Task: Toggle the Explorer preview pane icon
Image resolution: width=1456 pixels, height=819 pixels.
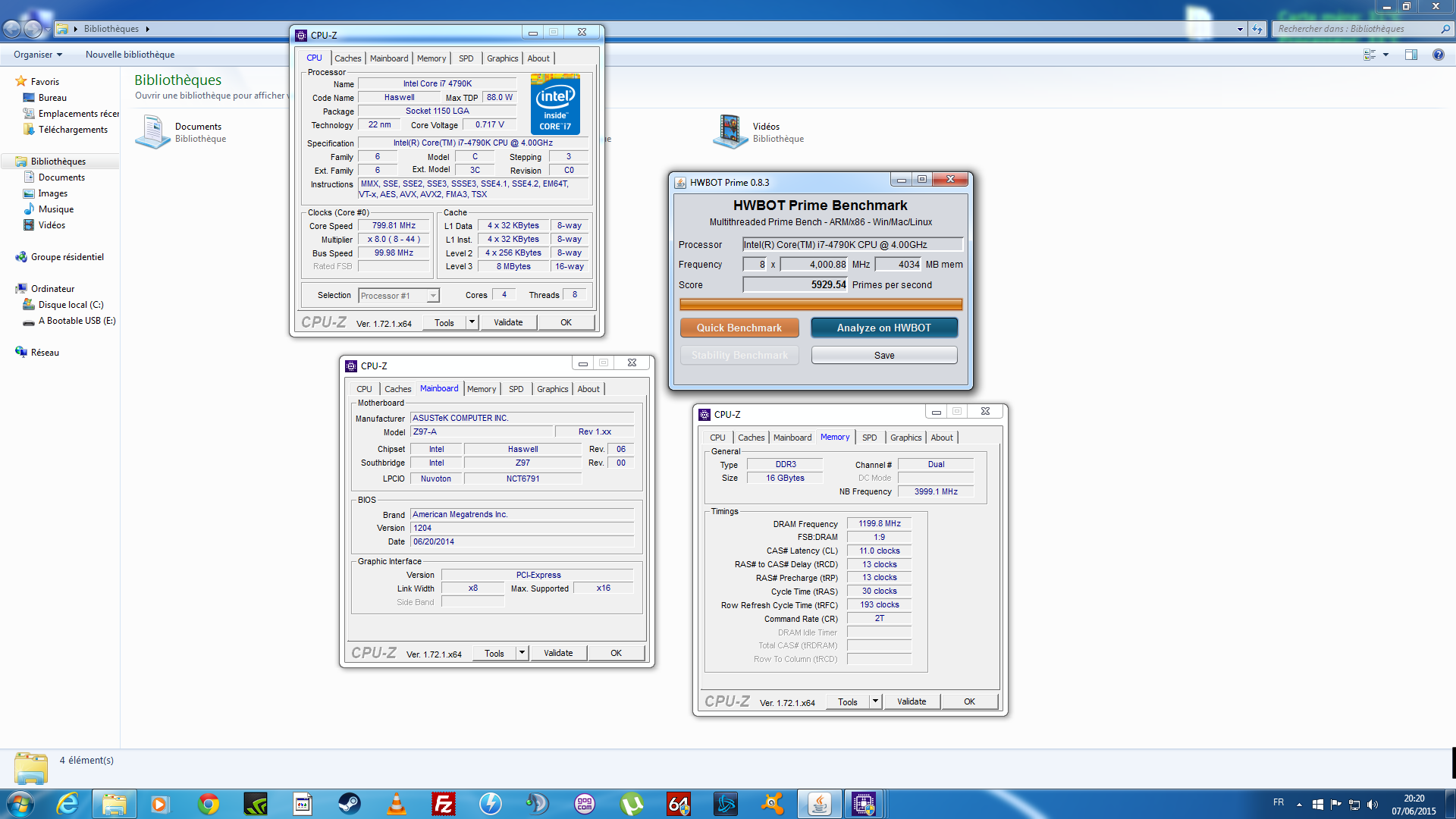Action: 1410,55
